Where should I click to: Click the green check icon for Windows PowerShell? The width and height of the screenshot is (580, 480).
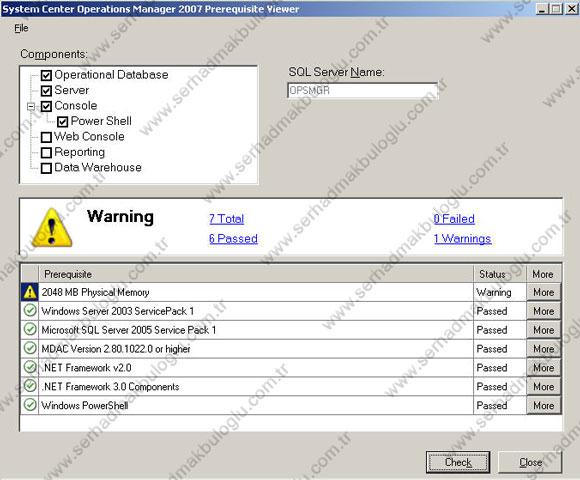tap(30, 405)
